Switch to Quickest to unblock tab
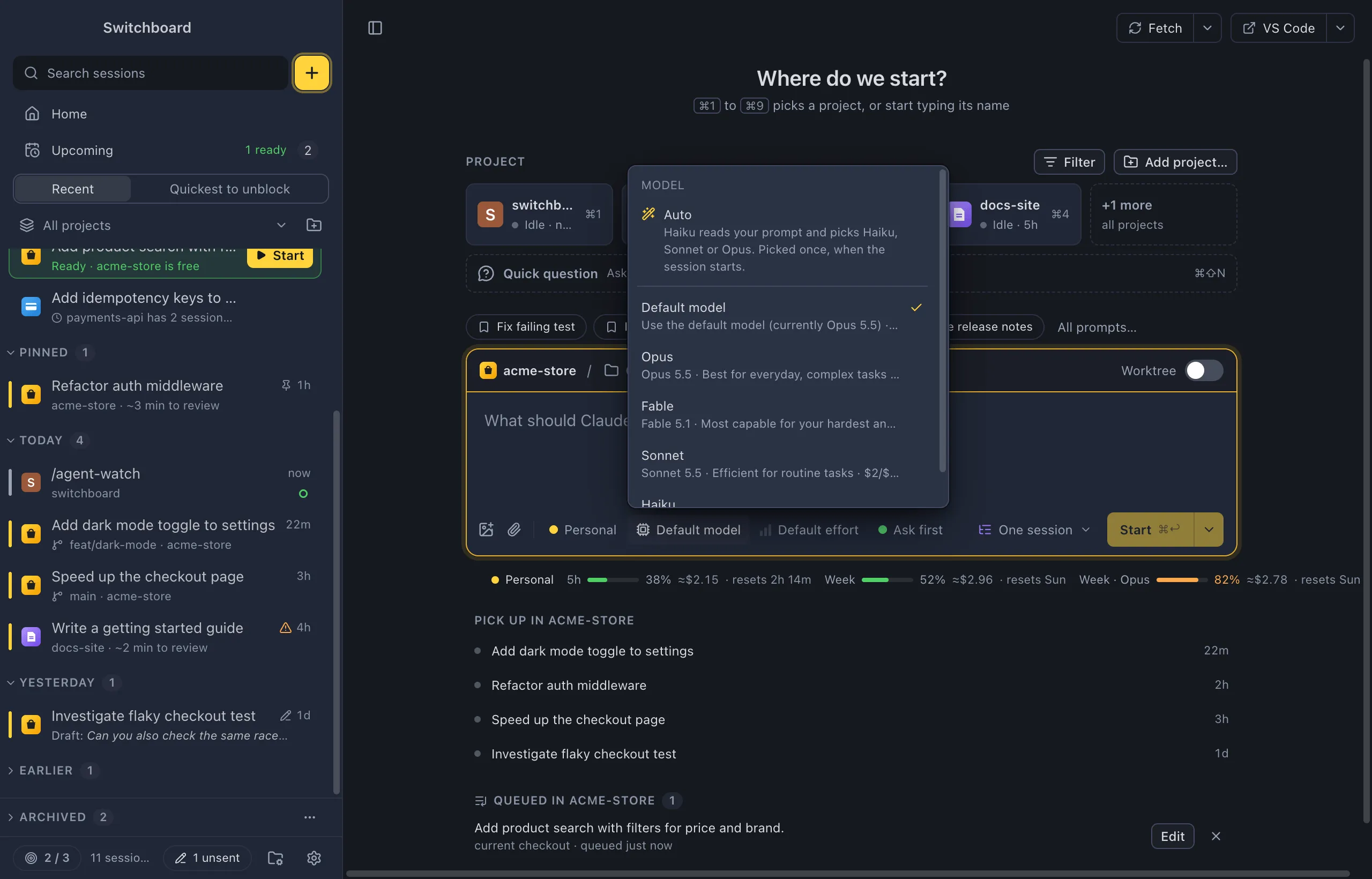 tap(229, 189)
